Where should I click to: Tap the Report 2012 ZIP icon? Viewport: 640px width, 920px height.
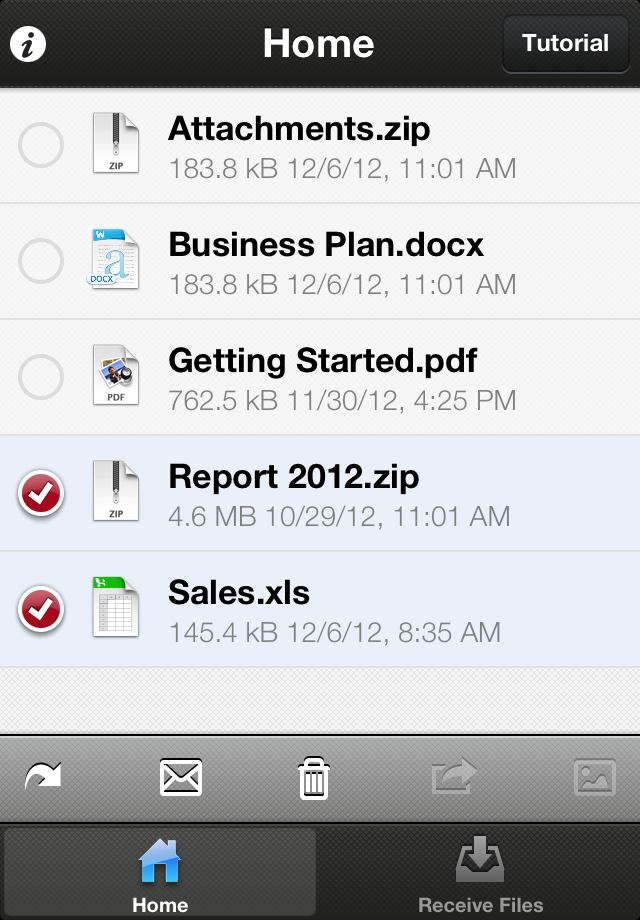(x=116, y=491)
